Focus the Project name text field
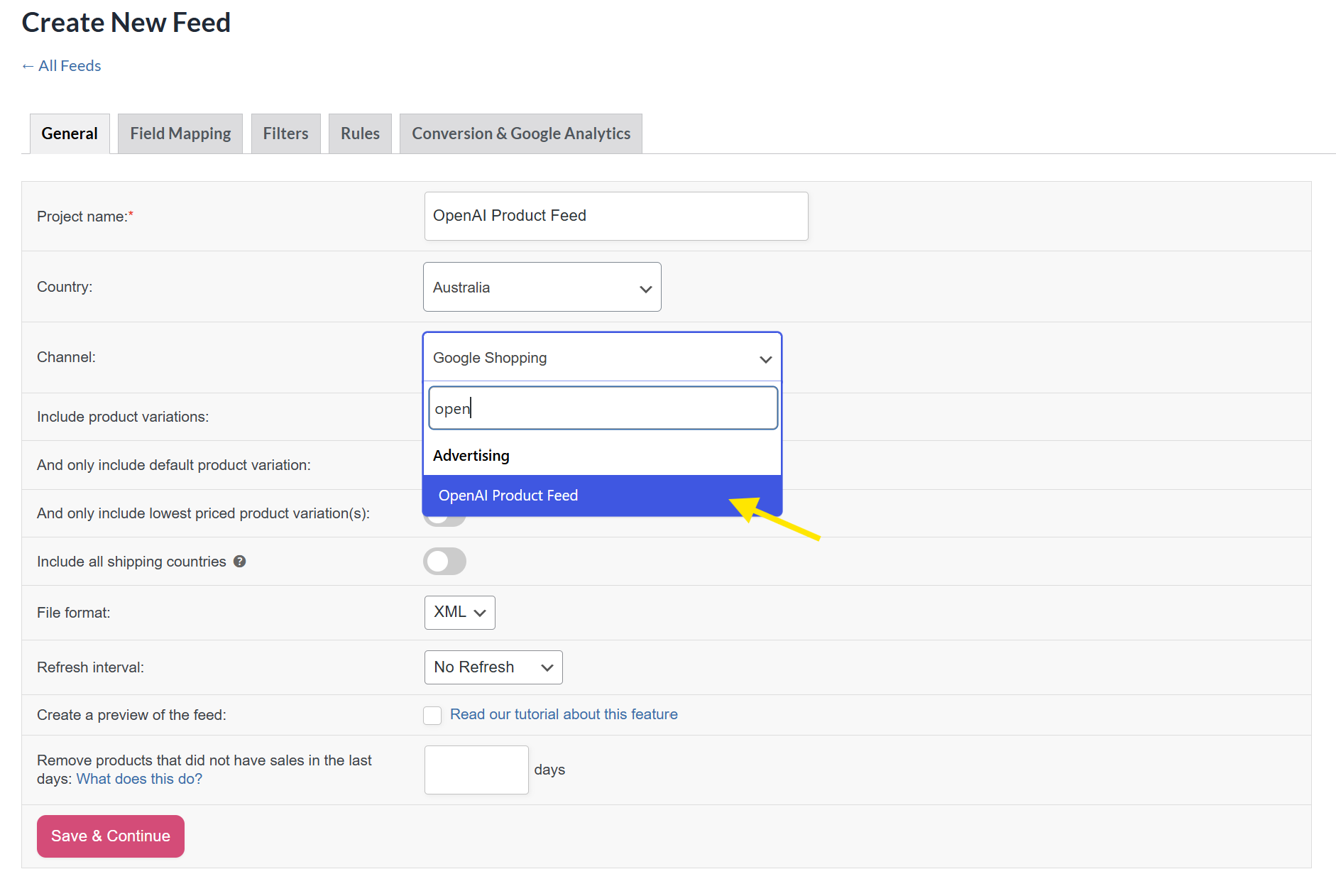The width and height of the screenshot is (1336, 896). pos(615,216)
